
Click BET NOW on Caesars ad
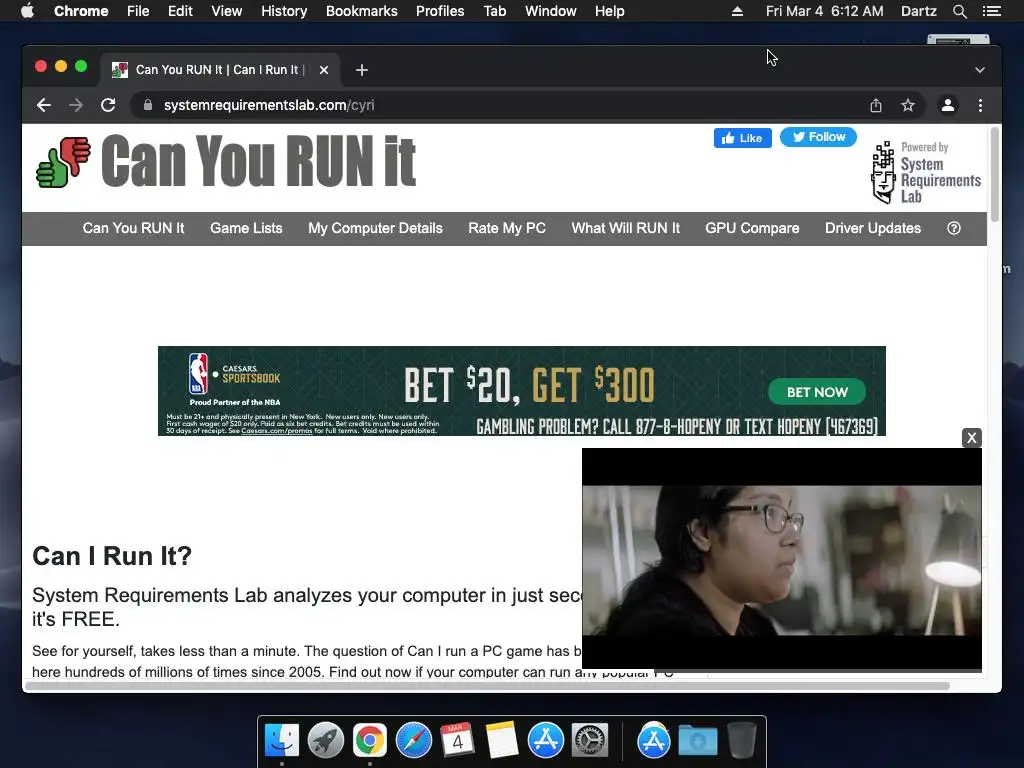tap(817, 392)
